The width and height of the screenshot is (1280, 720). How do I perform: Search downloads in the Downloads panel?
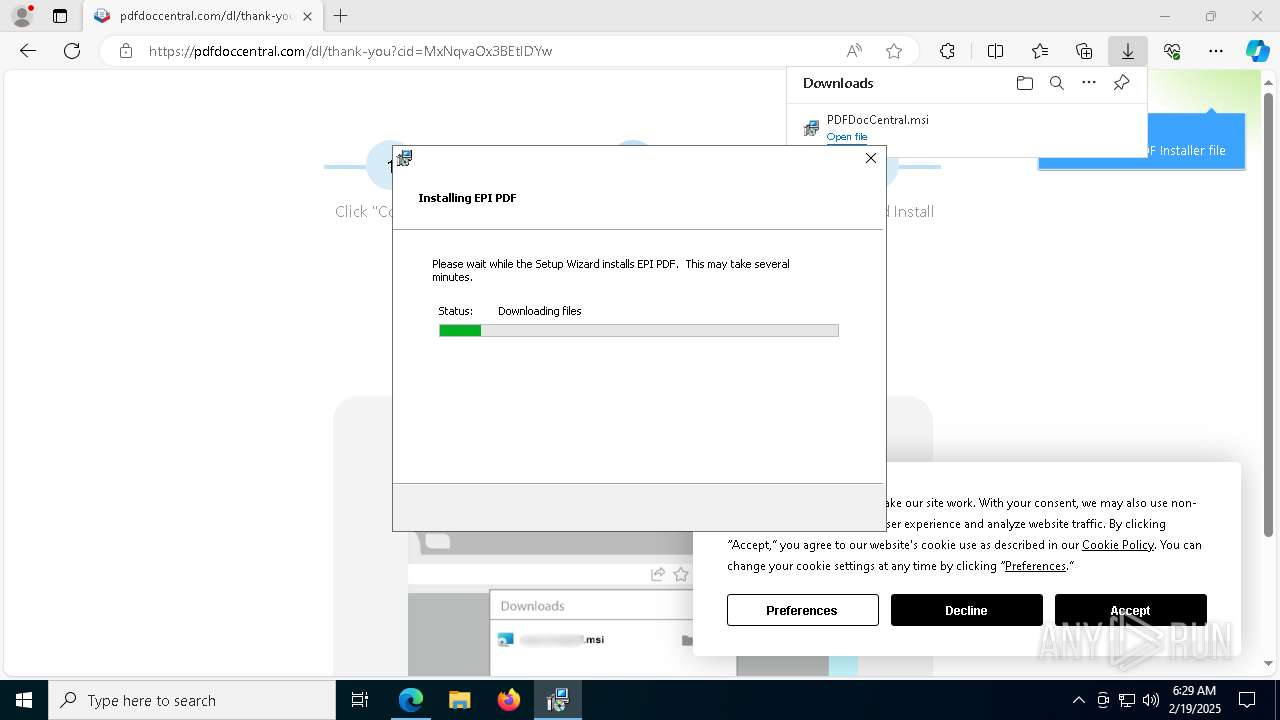(1057, 83)
